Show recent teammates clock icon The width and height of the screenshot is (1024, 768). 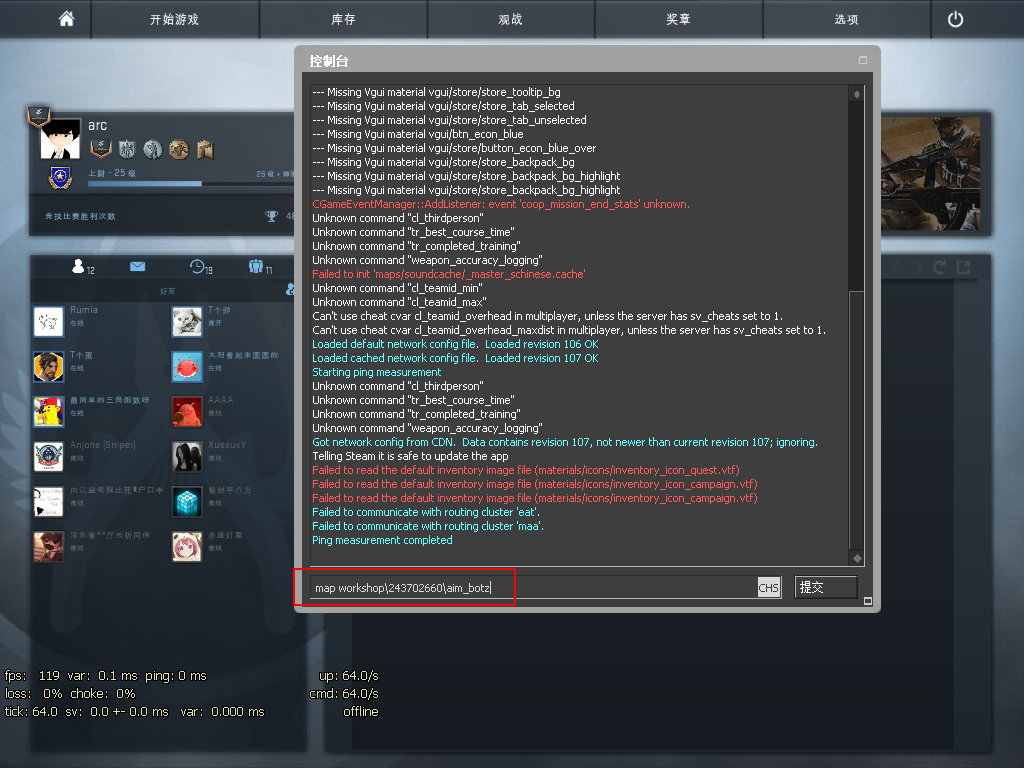pos(197,267)
